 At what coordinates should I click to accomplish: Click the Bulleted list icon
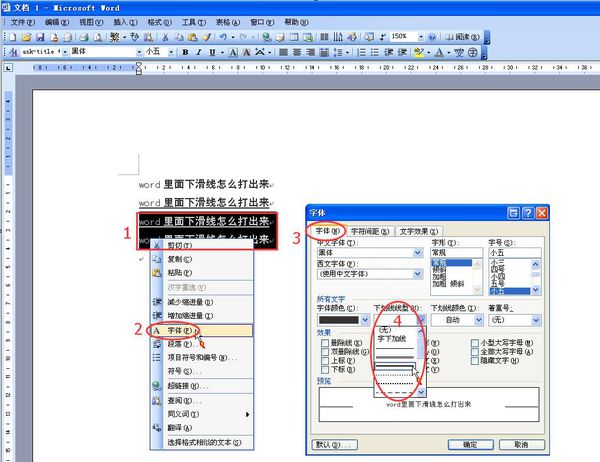pos(375,52)
